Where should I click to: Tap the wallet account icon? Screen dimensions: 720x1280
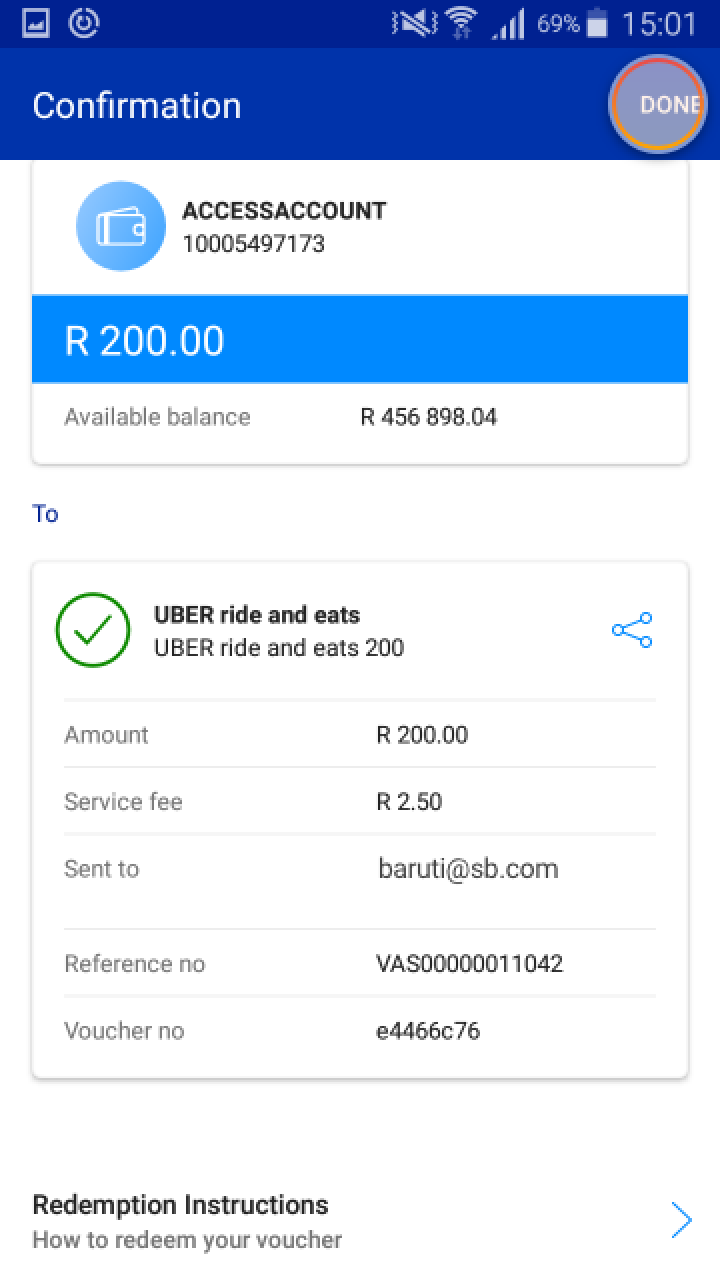[x=121, y=226]
